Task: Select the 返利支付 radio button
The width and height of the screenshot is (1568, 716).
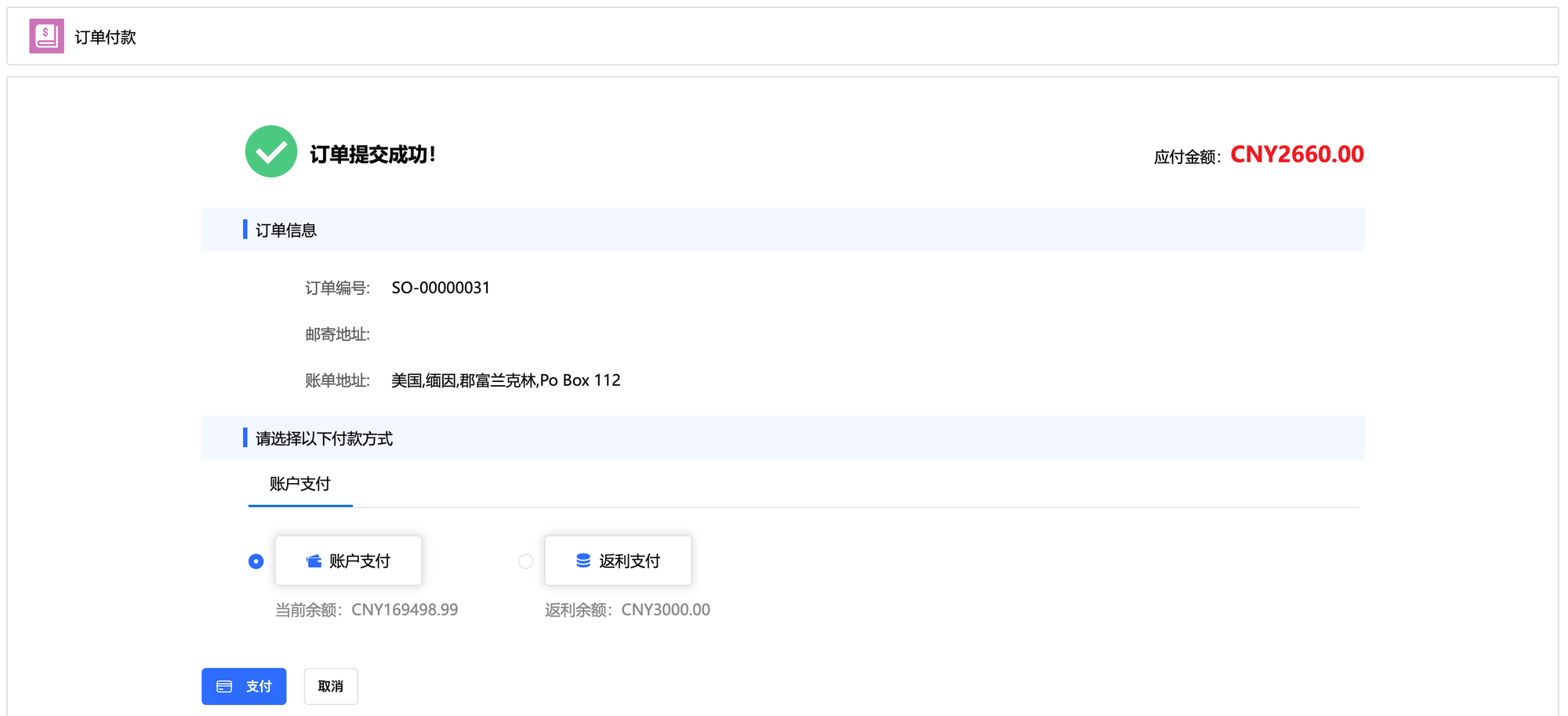Action: pyautogui.click(x=525, y=562)
